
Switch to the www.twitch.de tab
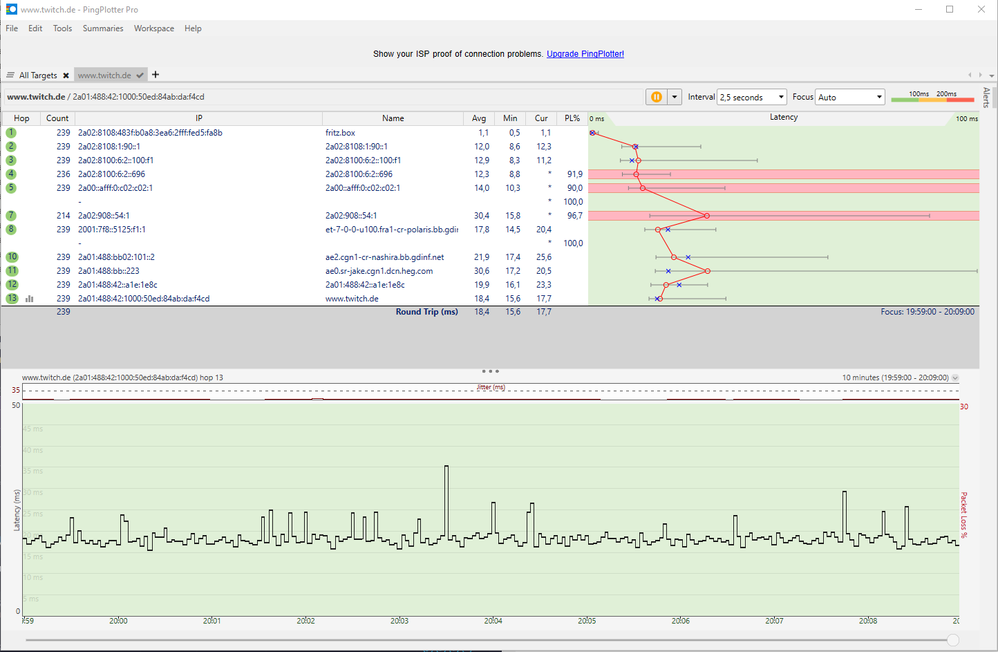[x=106, y=75]
